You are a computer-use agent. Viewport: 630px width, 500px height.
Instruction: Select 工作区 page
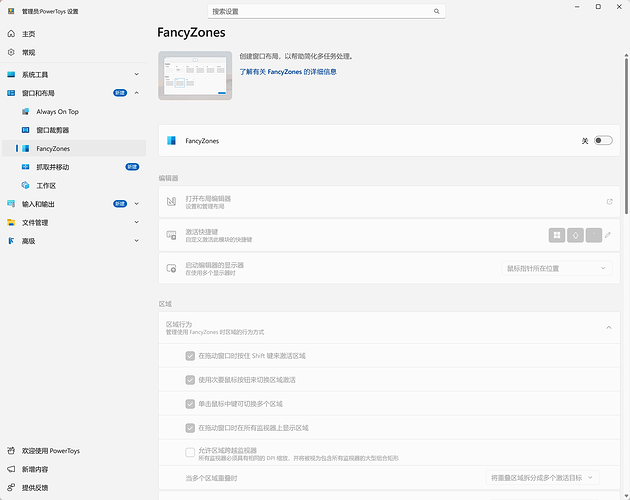pos(74,185)
